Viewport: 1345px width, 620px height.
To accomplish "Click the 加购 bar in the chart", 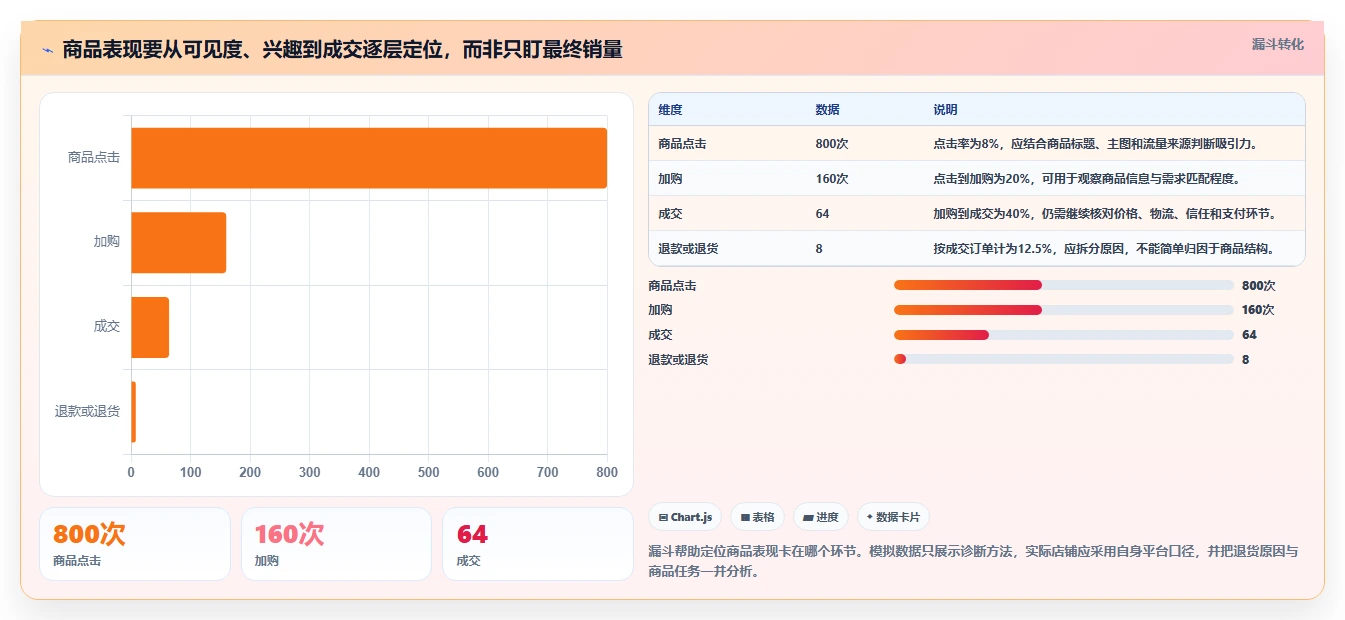I will (x=179, y=242).
